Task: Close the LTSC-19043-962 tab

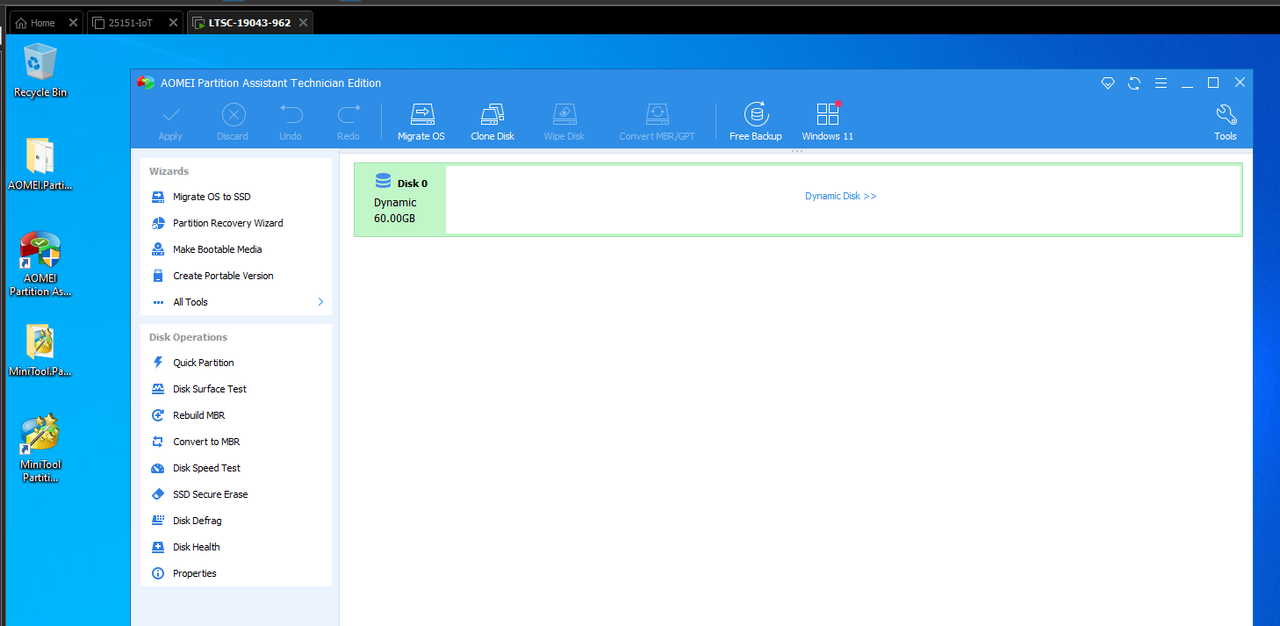Action: (x=303, y=22)
